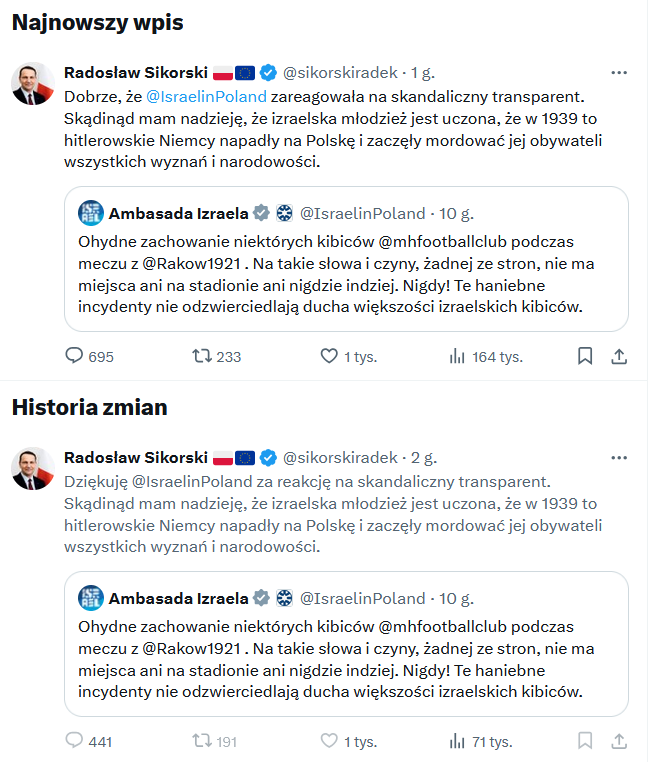Screen dimensions: 653x762
Task: Click Sikorski's avatar in the latest post
Action: pyautogui.click(x=33, y=84)
